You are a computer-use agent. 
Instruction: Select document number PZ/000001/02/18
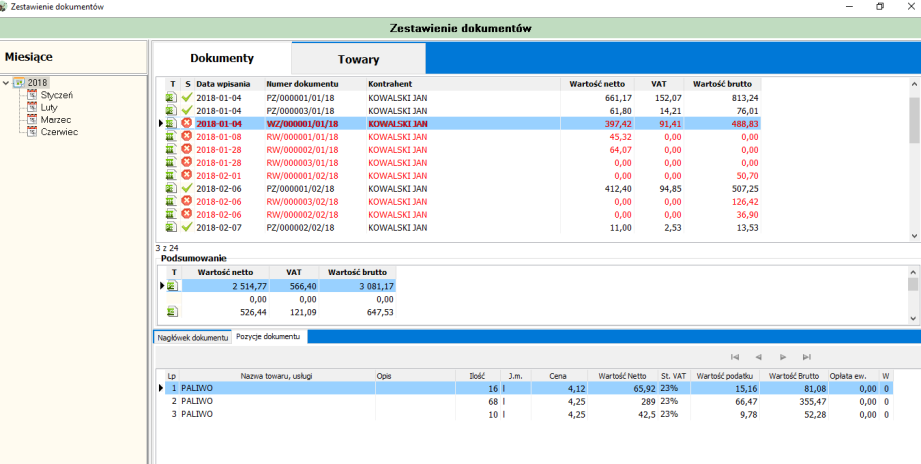point(300,189)
